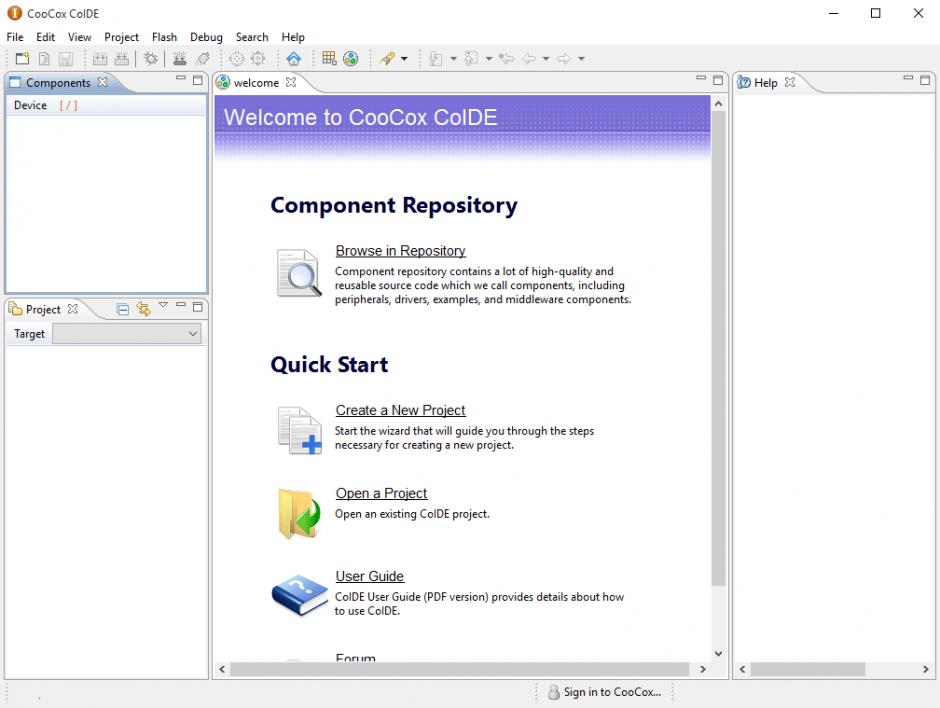Open the Forward history dropdown arrow

point(581,59)
